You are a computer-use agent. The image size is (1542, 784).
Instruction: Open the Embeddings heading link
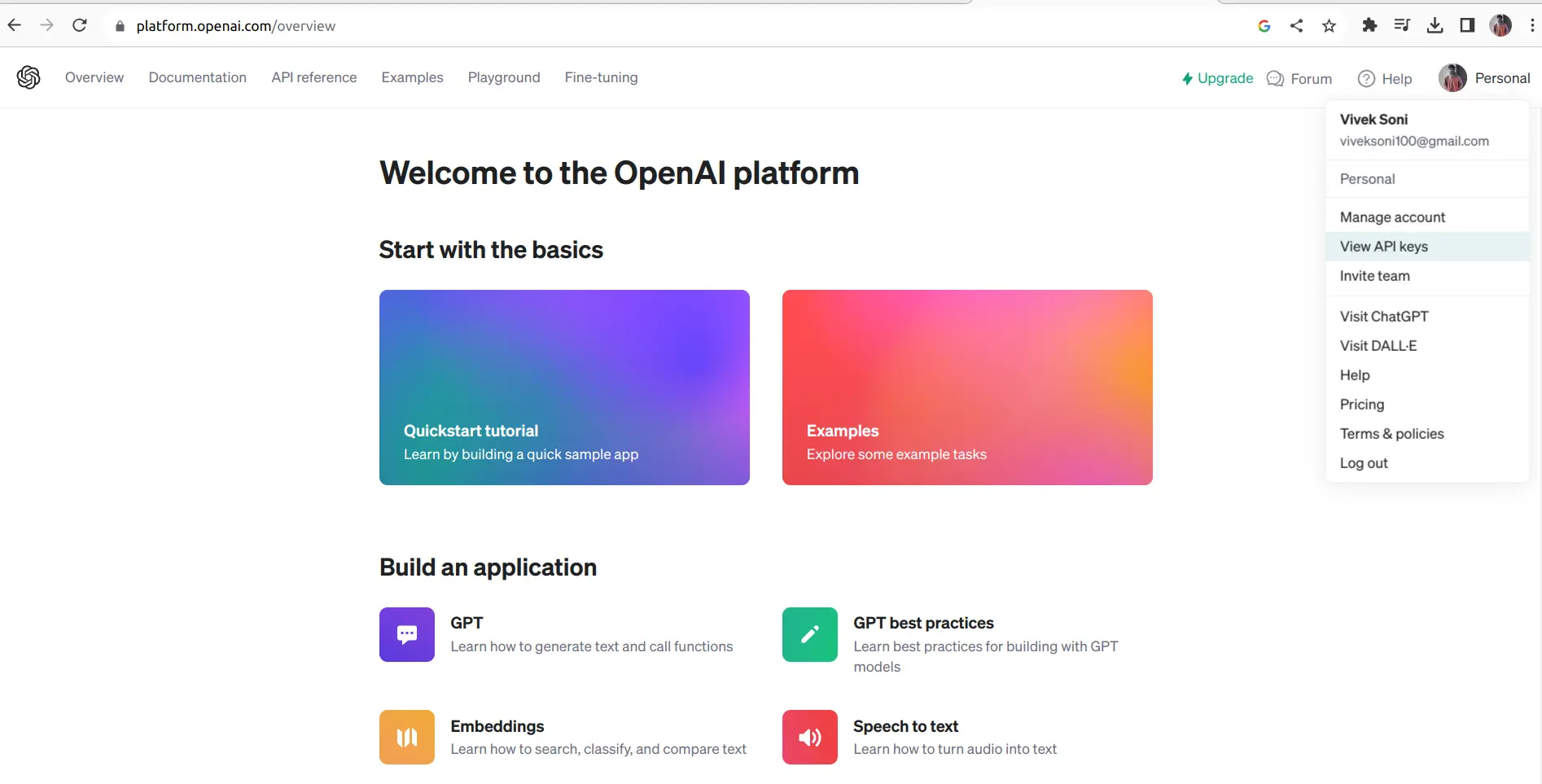pos(497,726)
